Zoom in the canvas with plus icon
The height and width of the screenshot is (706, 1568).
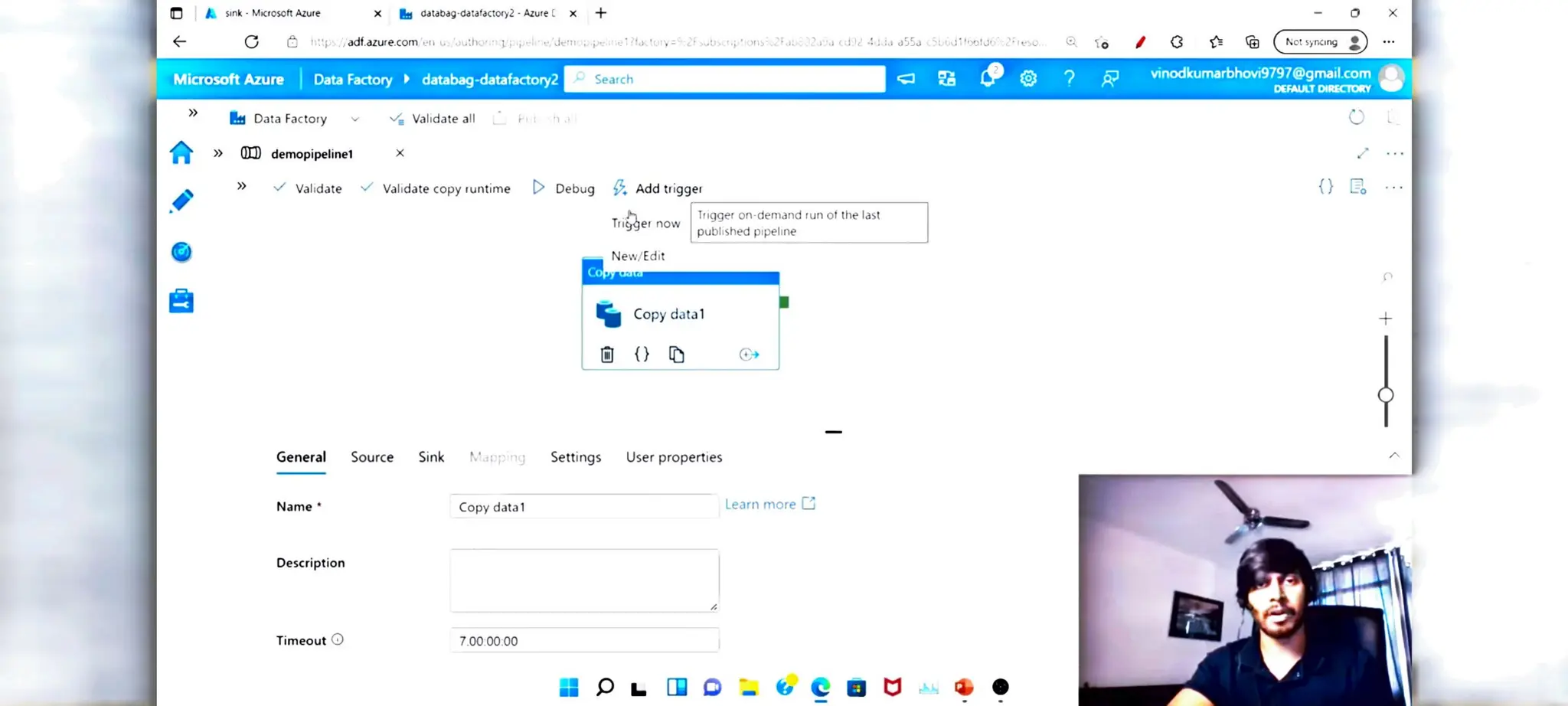coord(1385,318)
